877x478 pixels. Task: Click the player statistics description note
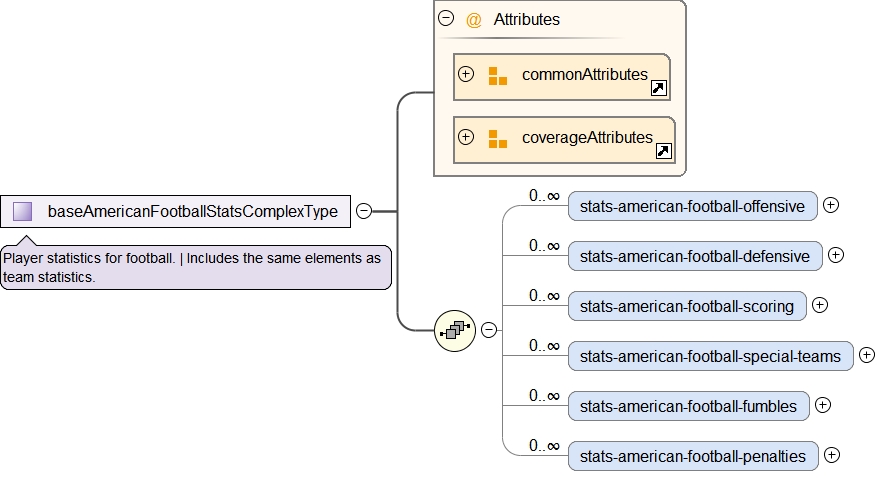(196, 268)
